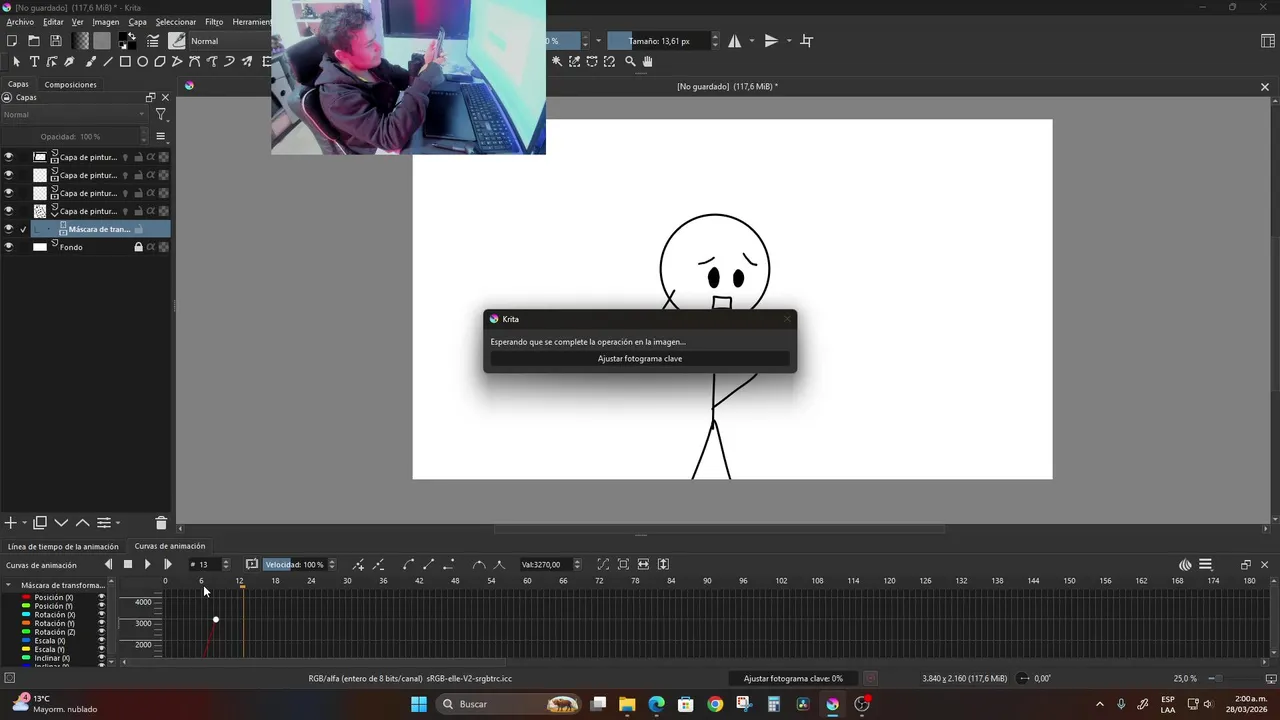1280x720 pixels.
Task: Select the Pan hand tool
Action: coord(648,61)
